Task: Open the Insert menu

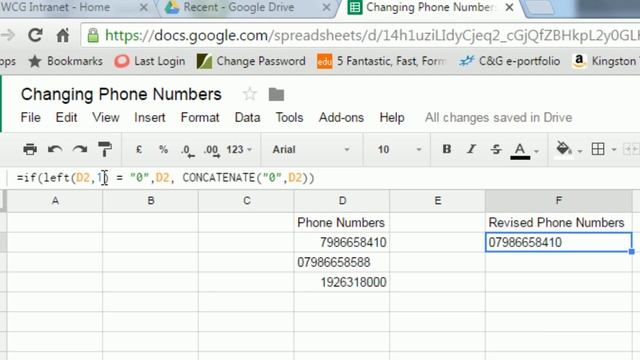Action: tap(150, 118)
